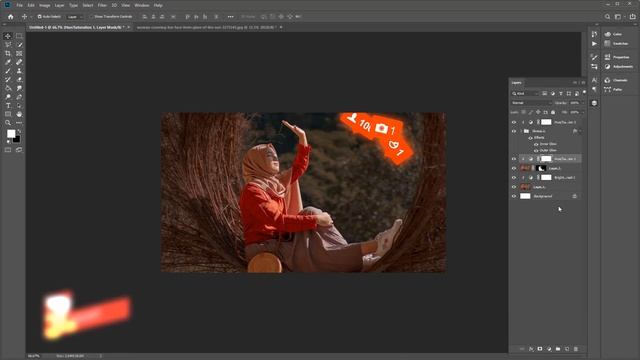
Task: Create new adjustment layer icon
Action: [549, 349]
